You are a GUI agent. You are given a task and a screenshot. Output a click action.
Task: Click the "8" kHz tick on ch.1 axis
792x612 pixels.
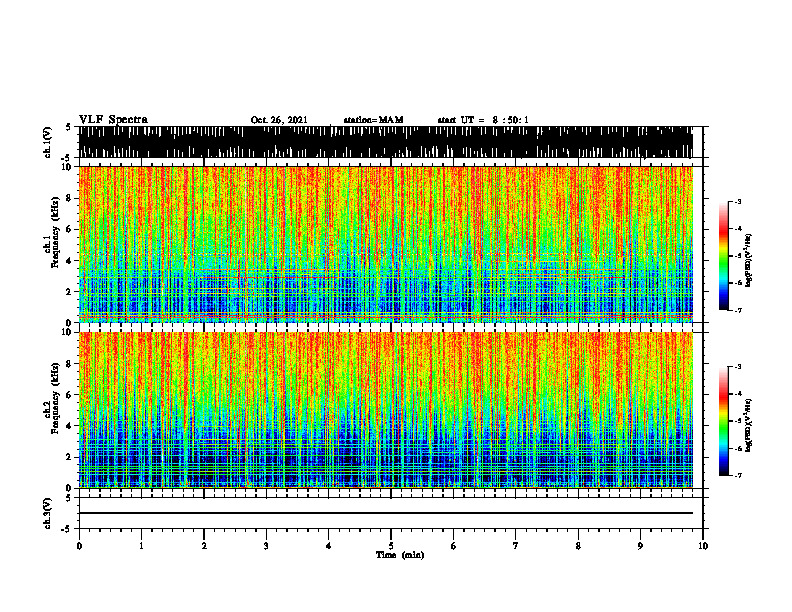coord(70,198)
